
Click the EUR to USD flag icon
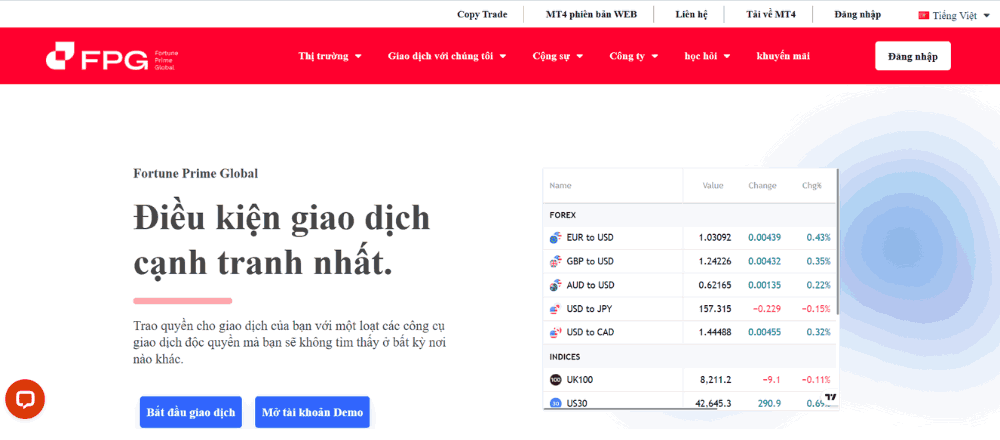click(x=556, y=238)
